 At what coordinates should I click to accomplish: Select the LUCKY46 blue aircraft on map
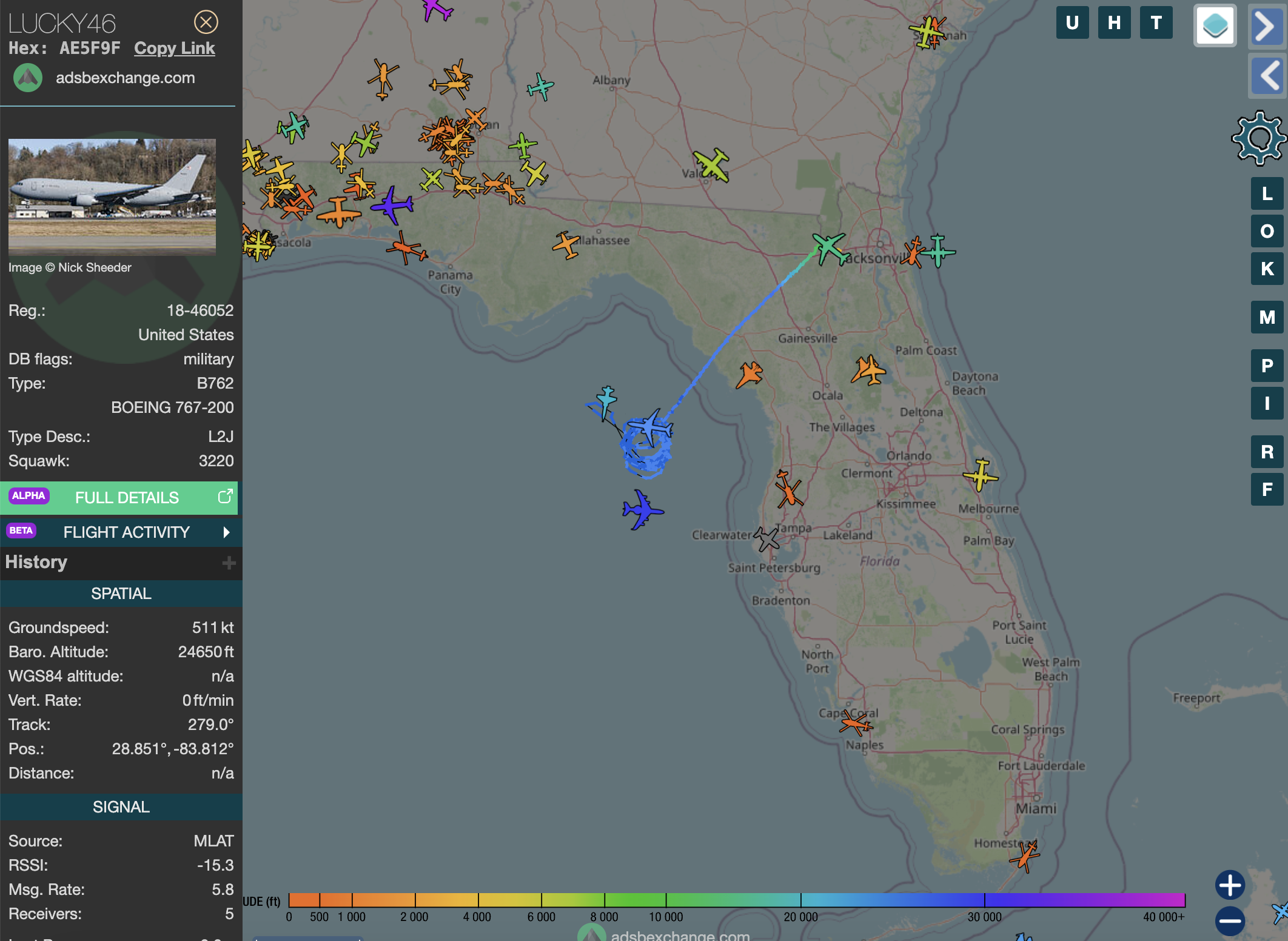click(x=651, y=427)
